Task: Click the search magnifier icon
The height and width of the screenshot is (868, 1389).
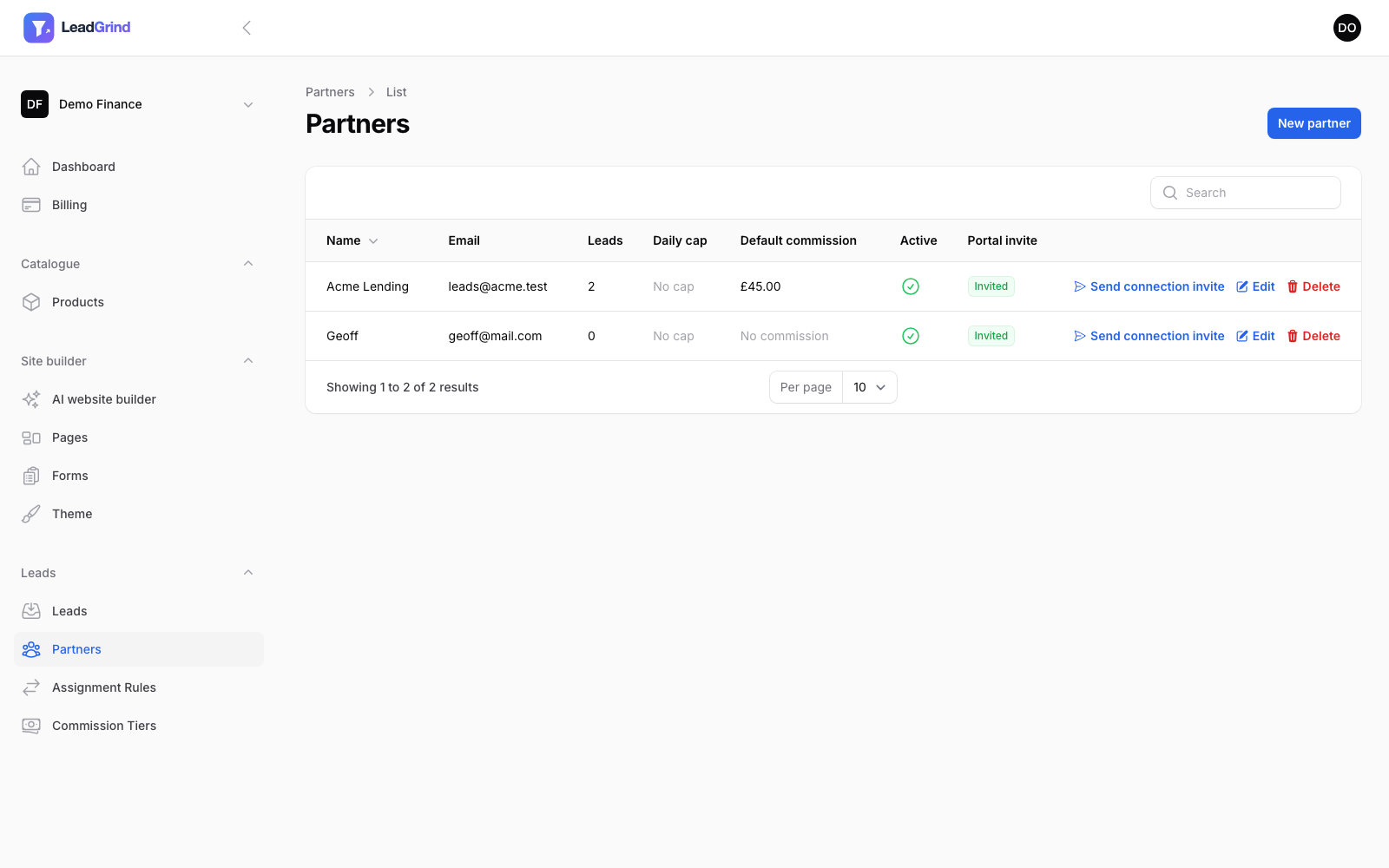Action: [1170, 193]
